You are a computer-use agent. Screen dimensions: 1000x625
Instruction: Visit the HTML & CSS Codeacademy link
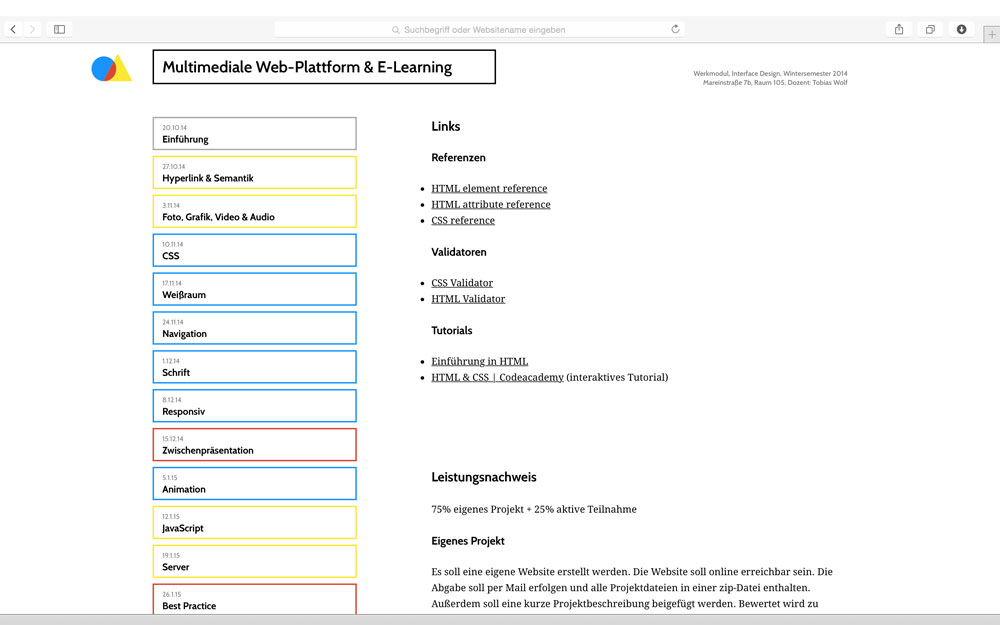[x=497, y=378]
